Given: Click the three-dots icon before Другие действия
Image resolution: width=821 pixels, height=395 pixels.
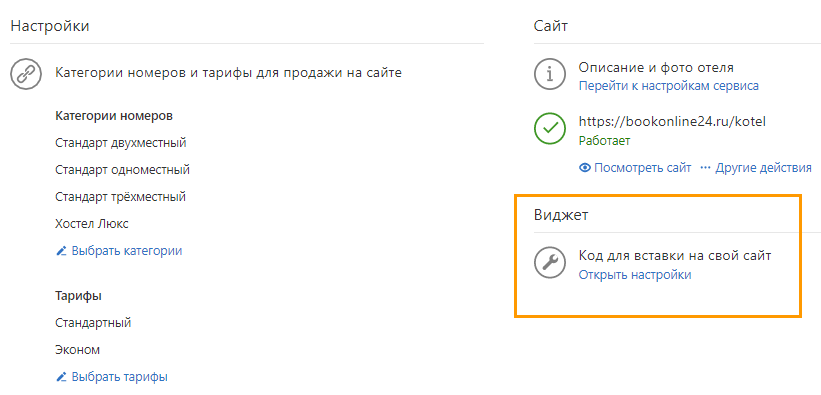Looking at the screenshot, I should (706, 168).
